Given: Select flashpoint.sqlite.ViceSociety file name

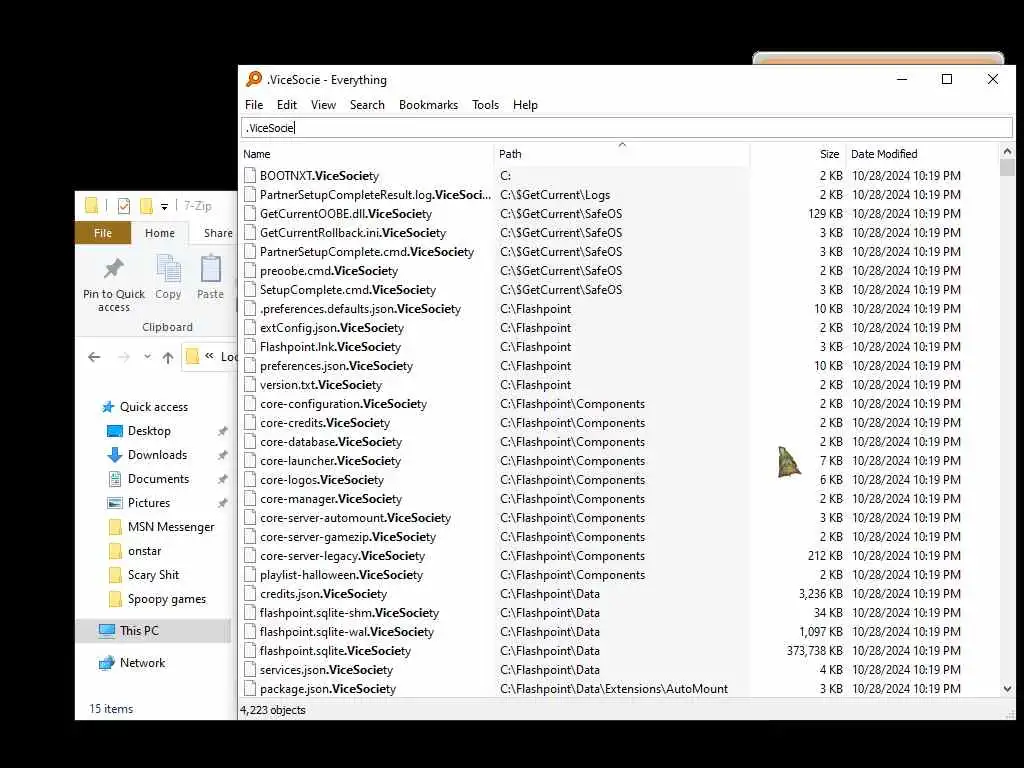Looking at the screenshot, I should 335,650.
